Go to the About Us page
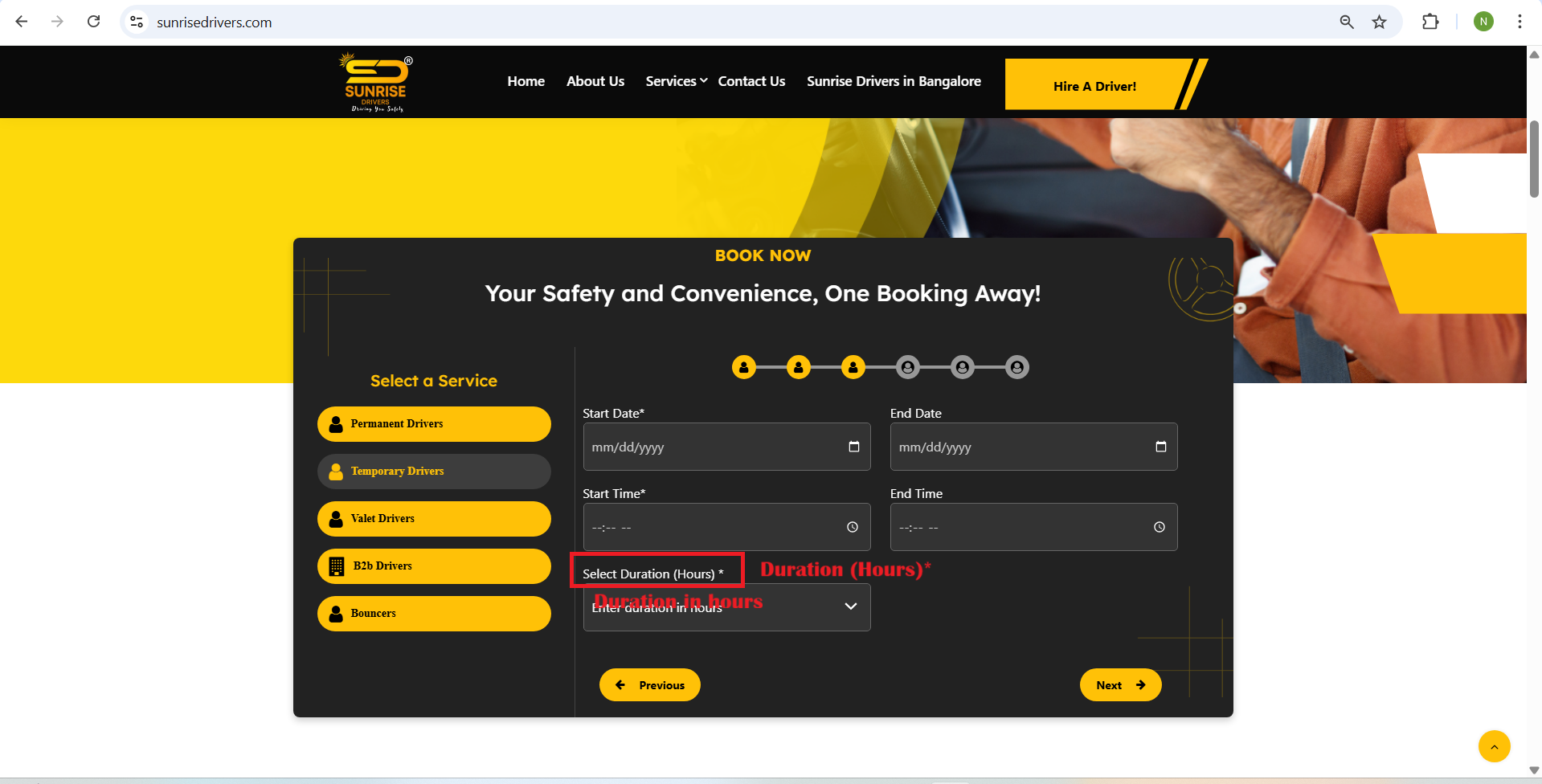Image resolution: width=1542 pixels, height=784 pixels. point(595,81)
